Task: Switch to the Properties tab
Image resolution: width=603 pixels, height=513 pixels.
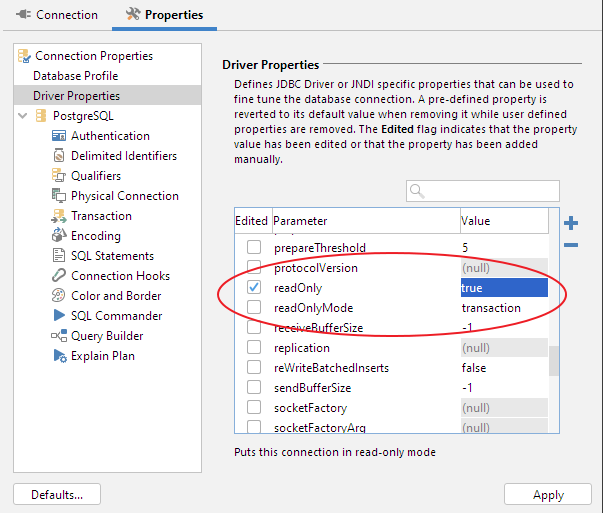Action: pyautogui.click(x=164, y=15)
